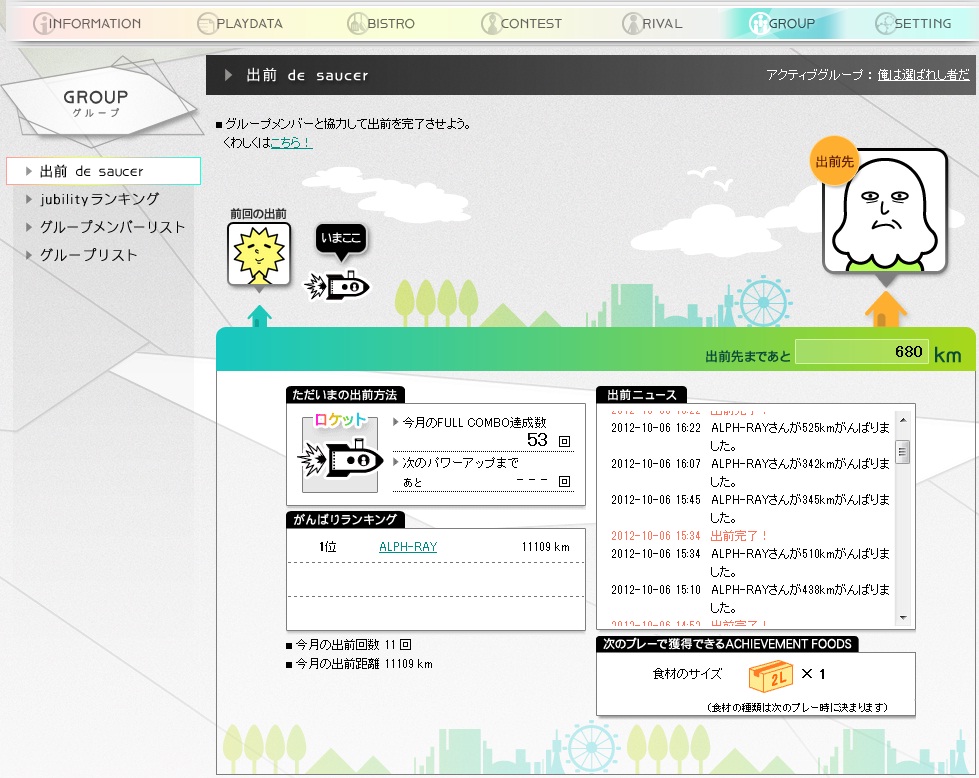Open ALPH-RAY player link in ranking
The image size is (979, 778).
(x=408, y=547)
